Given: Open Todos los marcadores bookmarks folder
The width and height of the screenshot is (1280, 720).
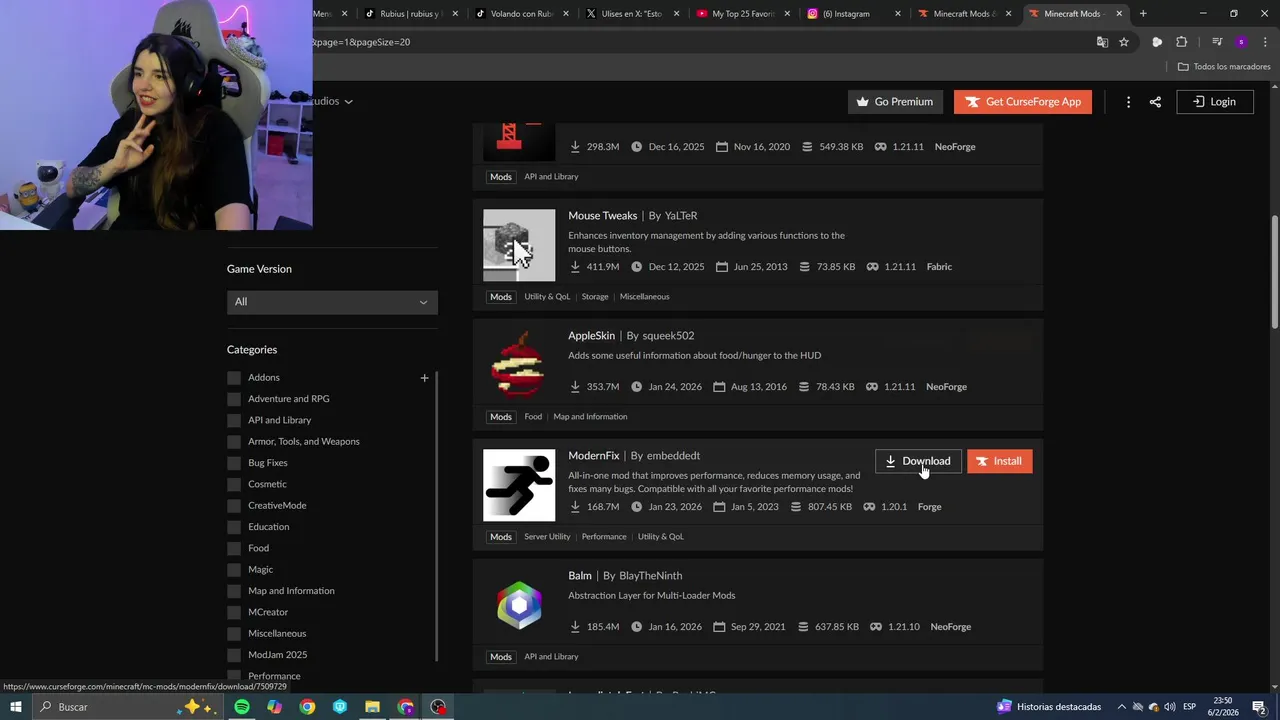Looking at the screenshot, I should point(1224,67).
